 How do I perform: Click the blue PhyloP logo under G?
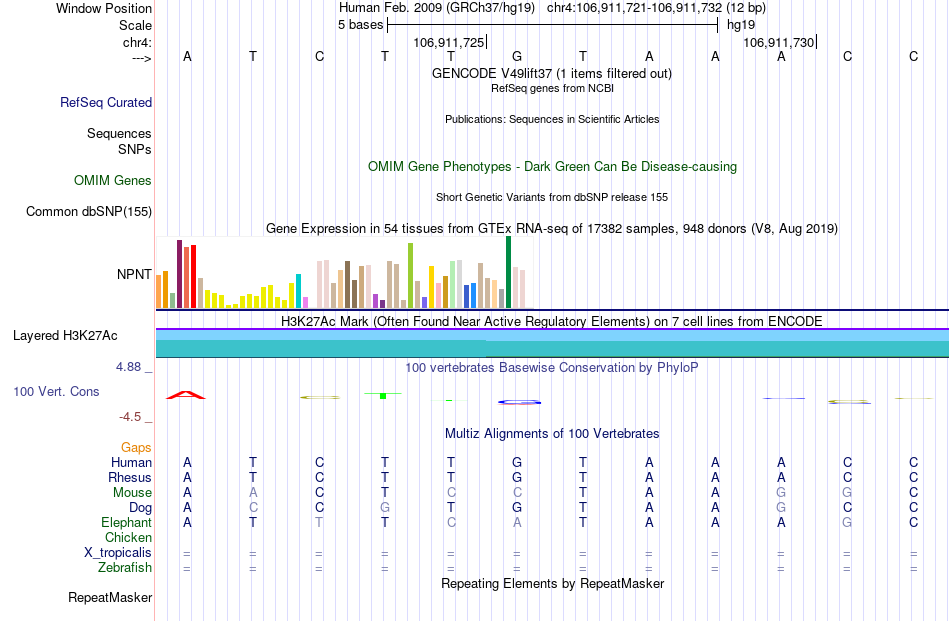pyautogui.click(x=519, y=402)
